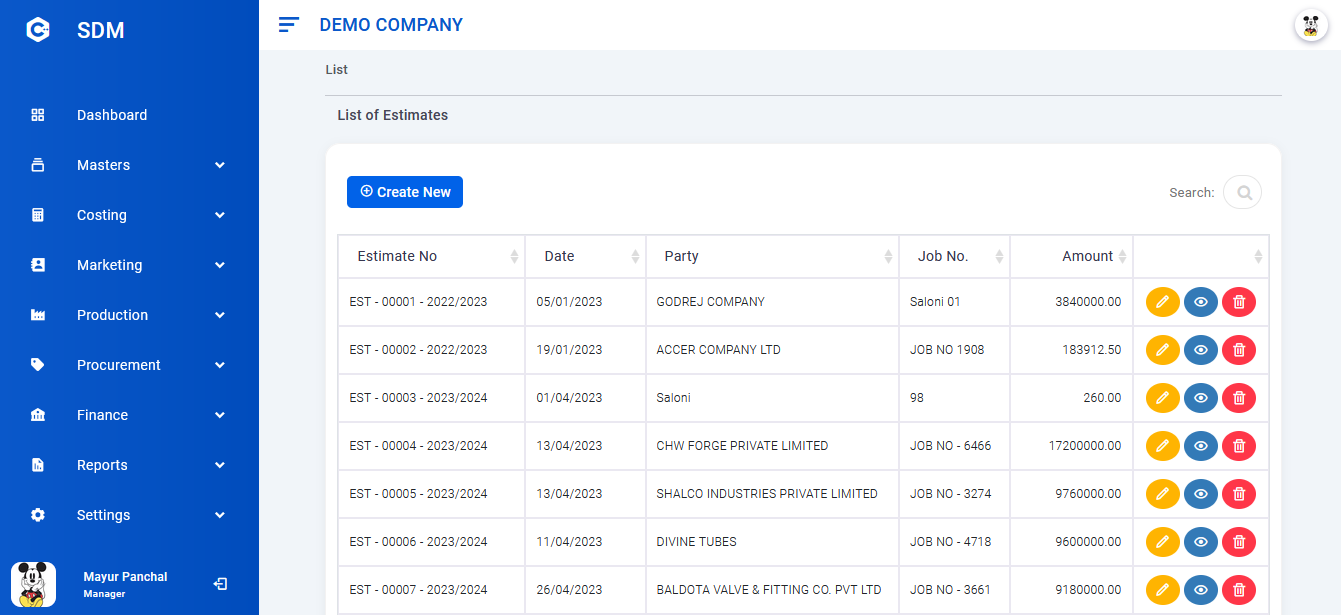This screenshot has width=1341, height=615.
Task: View the ACCER COMPANY LTD estimate eye icon
Action: point(1201,350)
